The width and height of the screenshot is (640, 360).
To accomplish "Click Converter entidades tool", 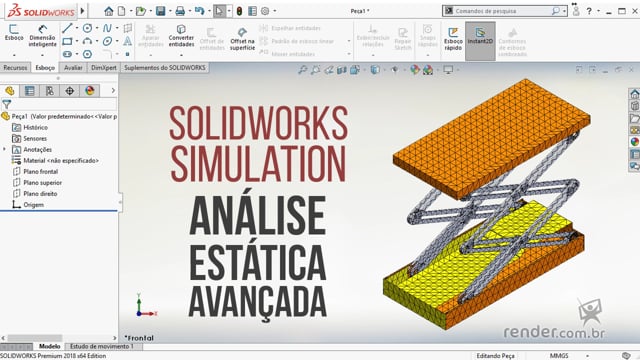I will pyautogui.click(x=181, y=36).
